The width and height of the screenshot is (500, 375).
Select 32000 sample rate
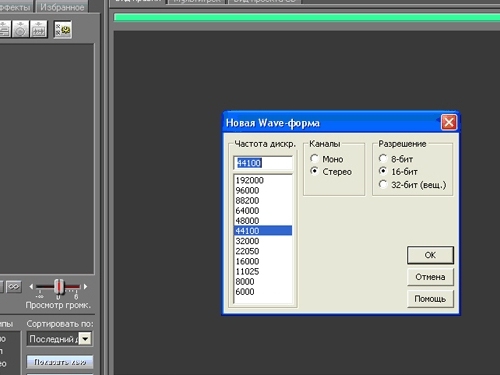[x=263, y=241]
